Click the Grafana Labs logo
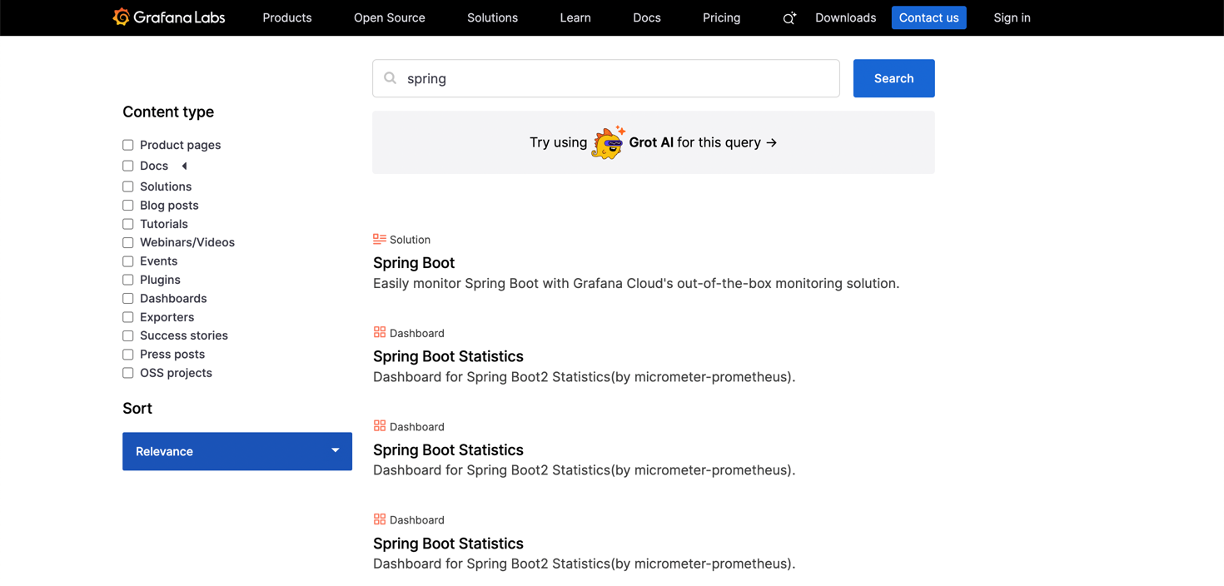 [168, 17]
